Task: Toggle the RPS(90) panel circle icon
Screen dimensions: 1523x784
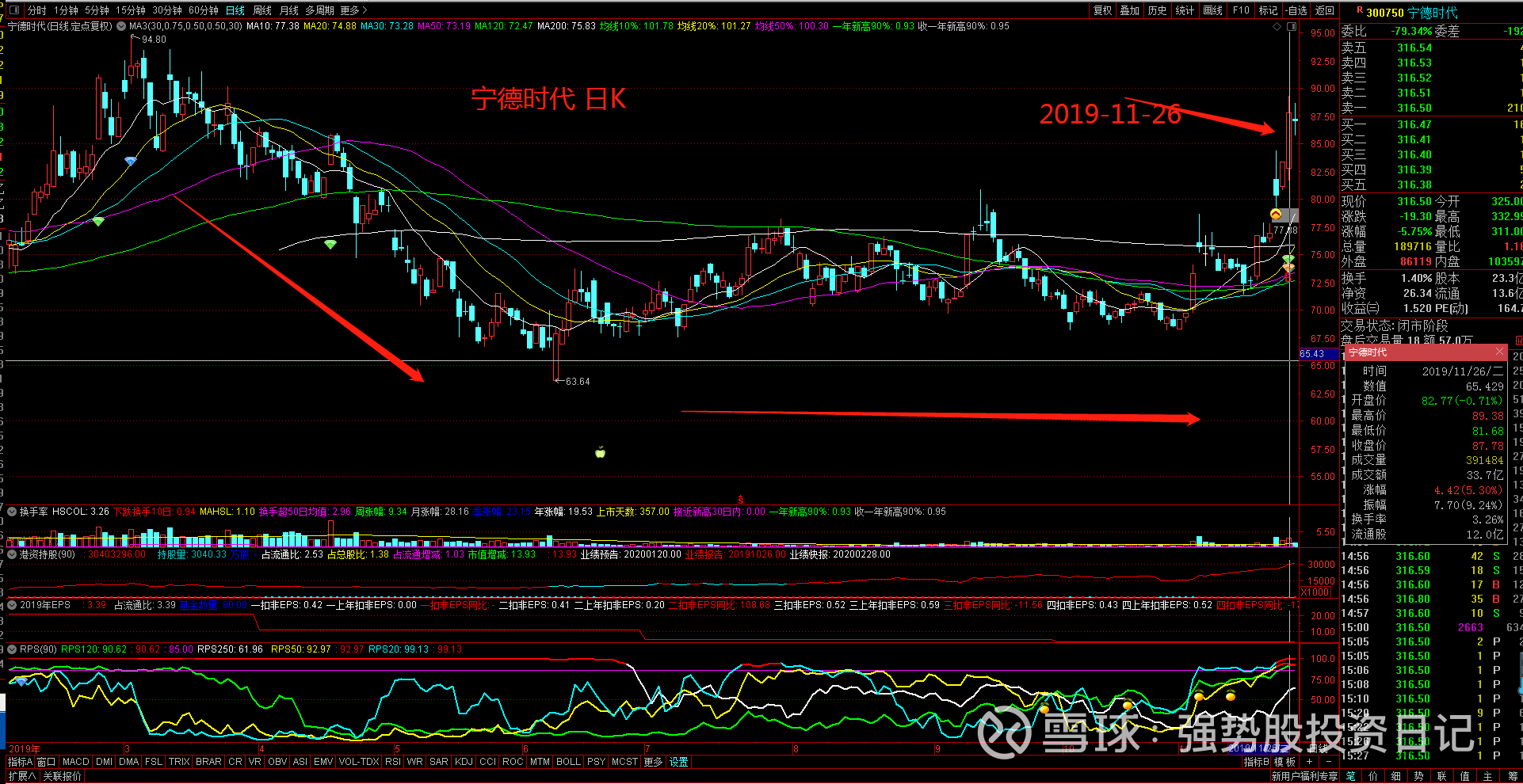Action: point(12,649)
